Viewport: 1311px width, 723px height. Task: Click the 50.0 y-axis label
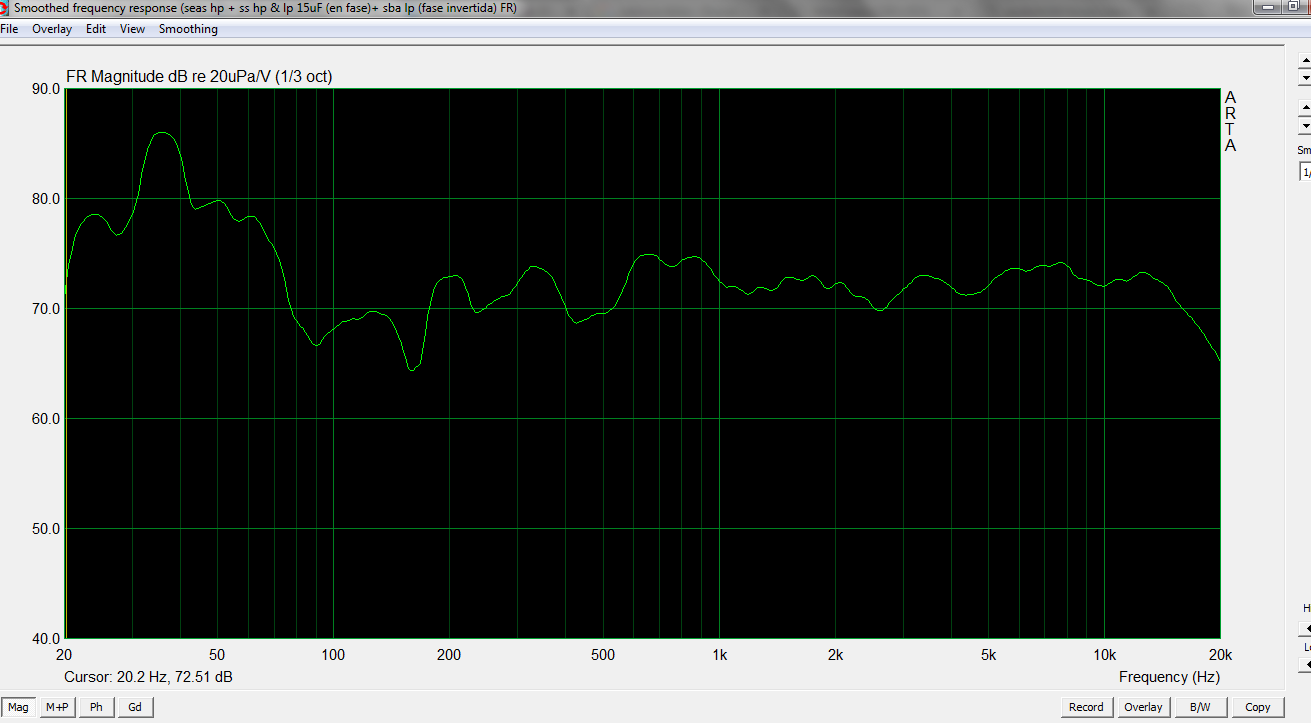[46, 529]
